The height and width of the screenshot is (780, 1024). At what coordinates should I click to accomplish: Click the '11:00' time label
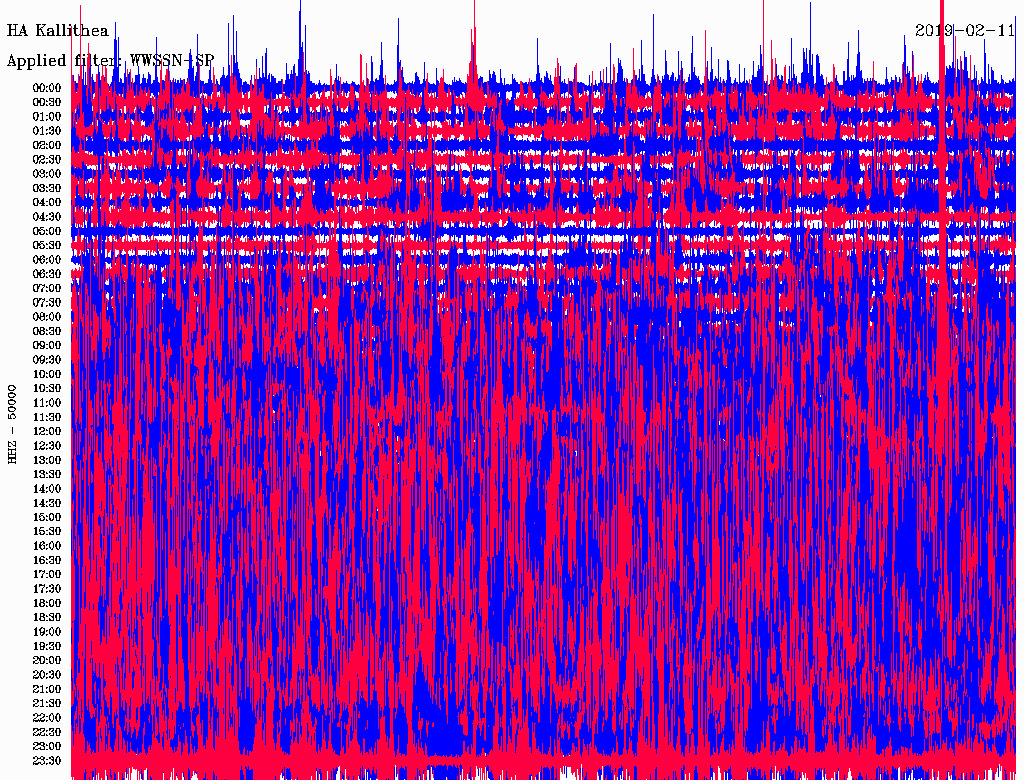47,403
